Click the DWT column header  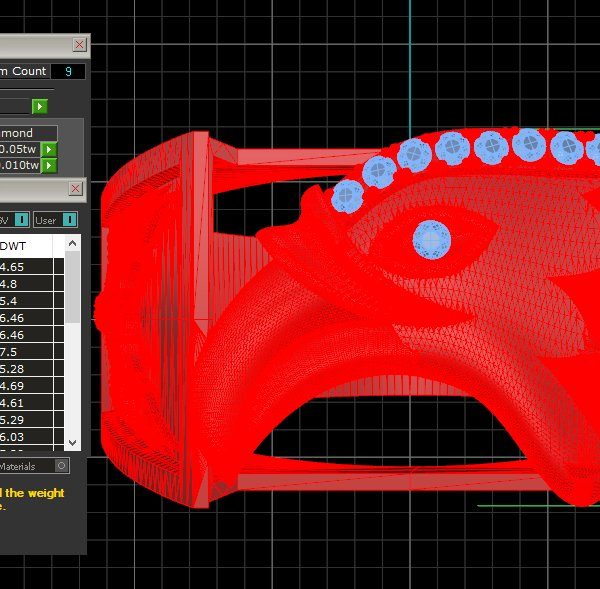(x=26, y=246)
